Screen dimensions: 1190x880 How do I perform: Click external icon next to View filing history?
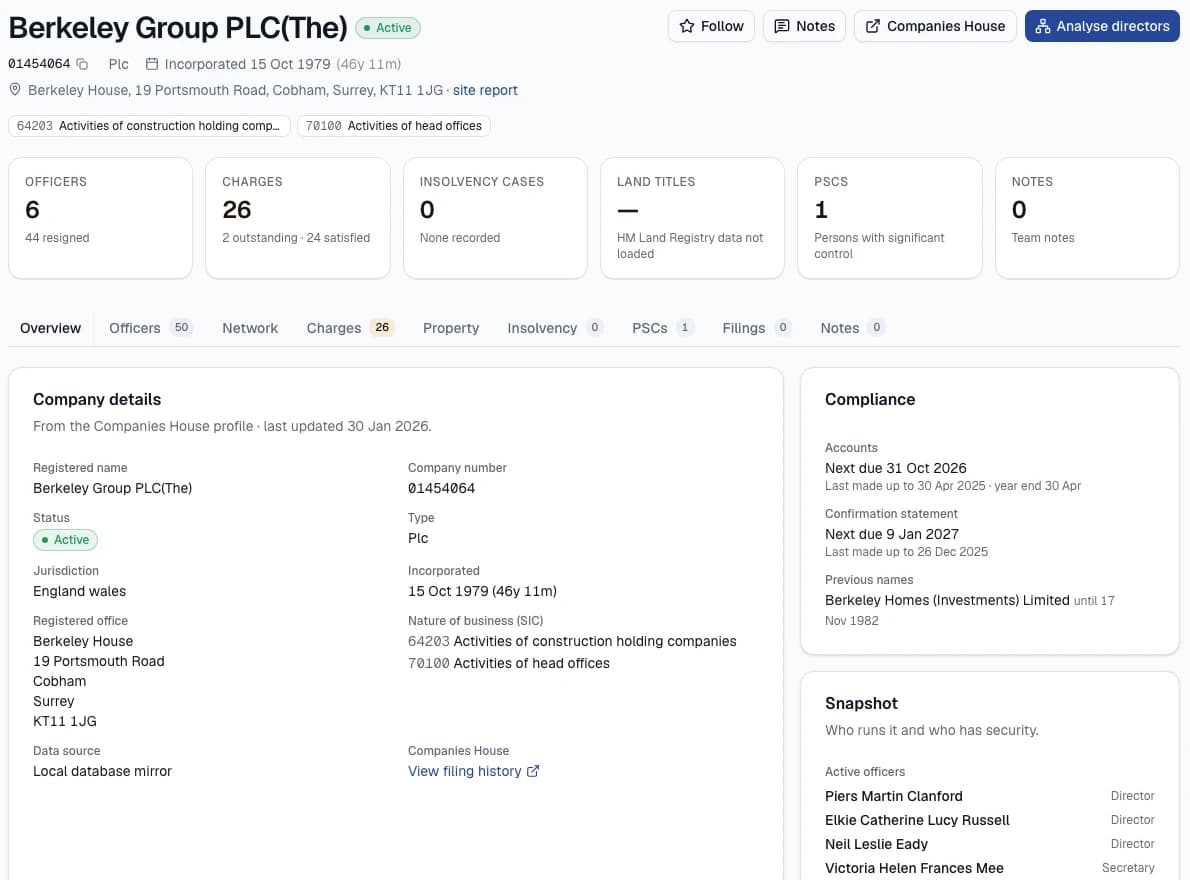click(x=533, y=771)
